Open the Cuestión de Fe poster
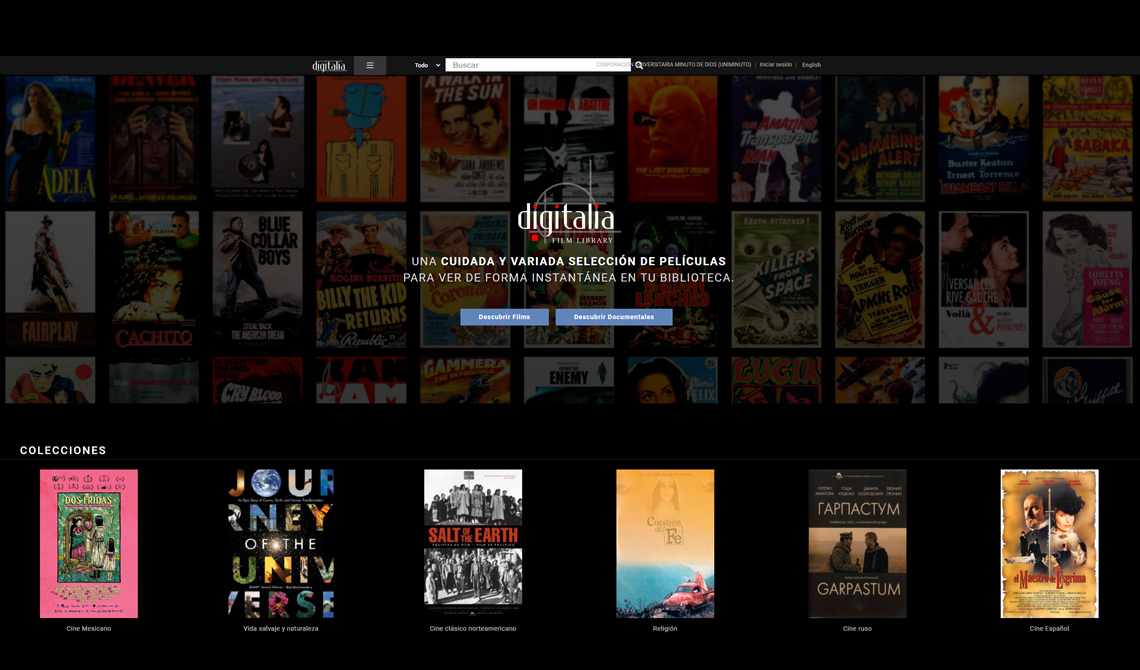 665,544
